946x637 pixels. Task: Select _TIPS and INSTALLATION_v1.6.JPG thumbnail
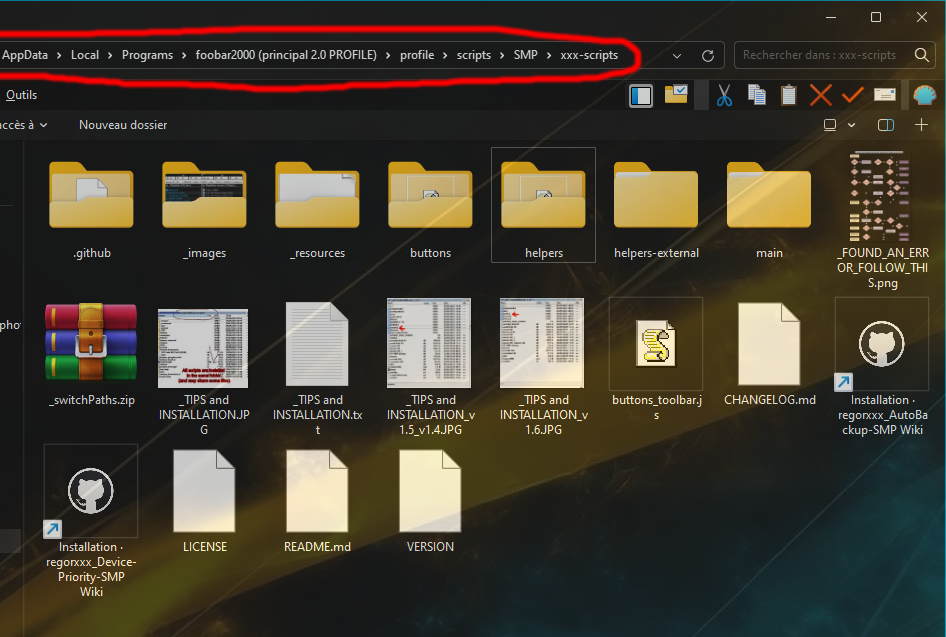(544, 368)
